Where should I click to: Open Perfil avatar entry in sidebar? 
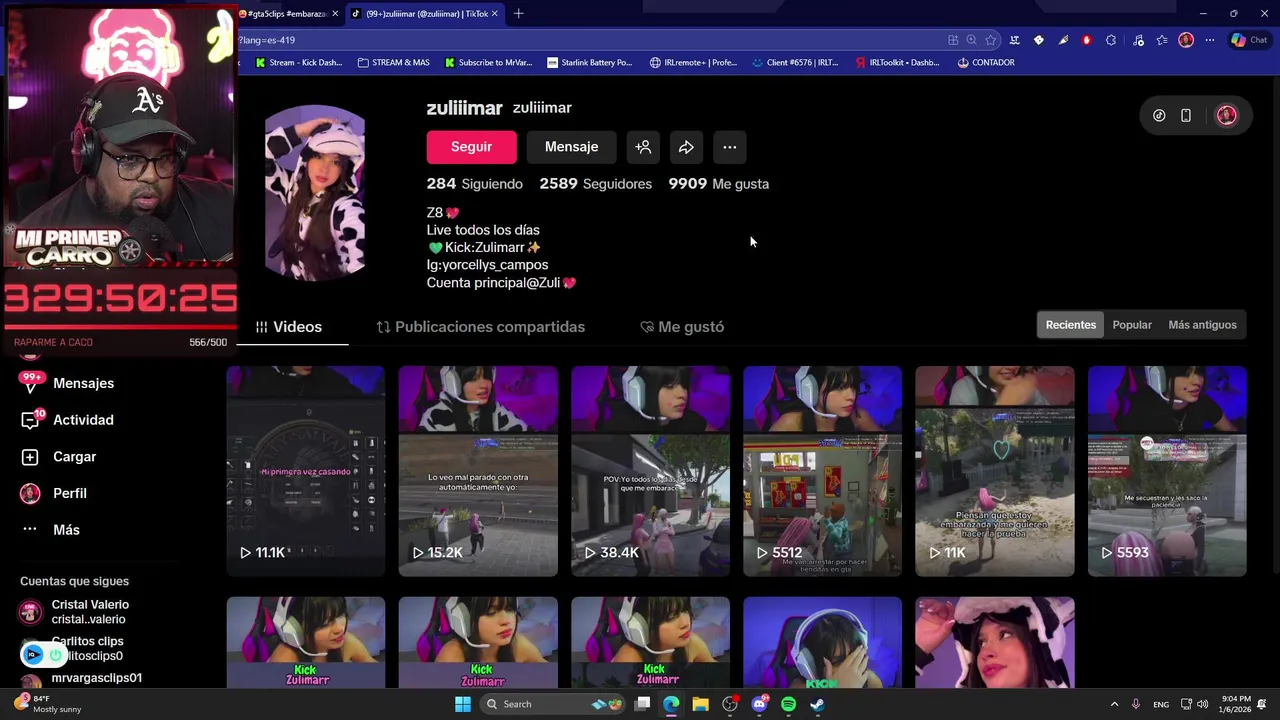(x=30, y=493)
